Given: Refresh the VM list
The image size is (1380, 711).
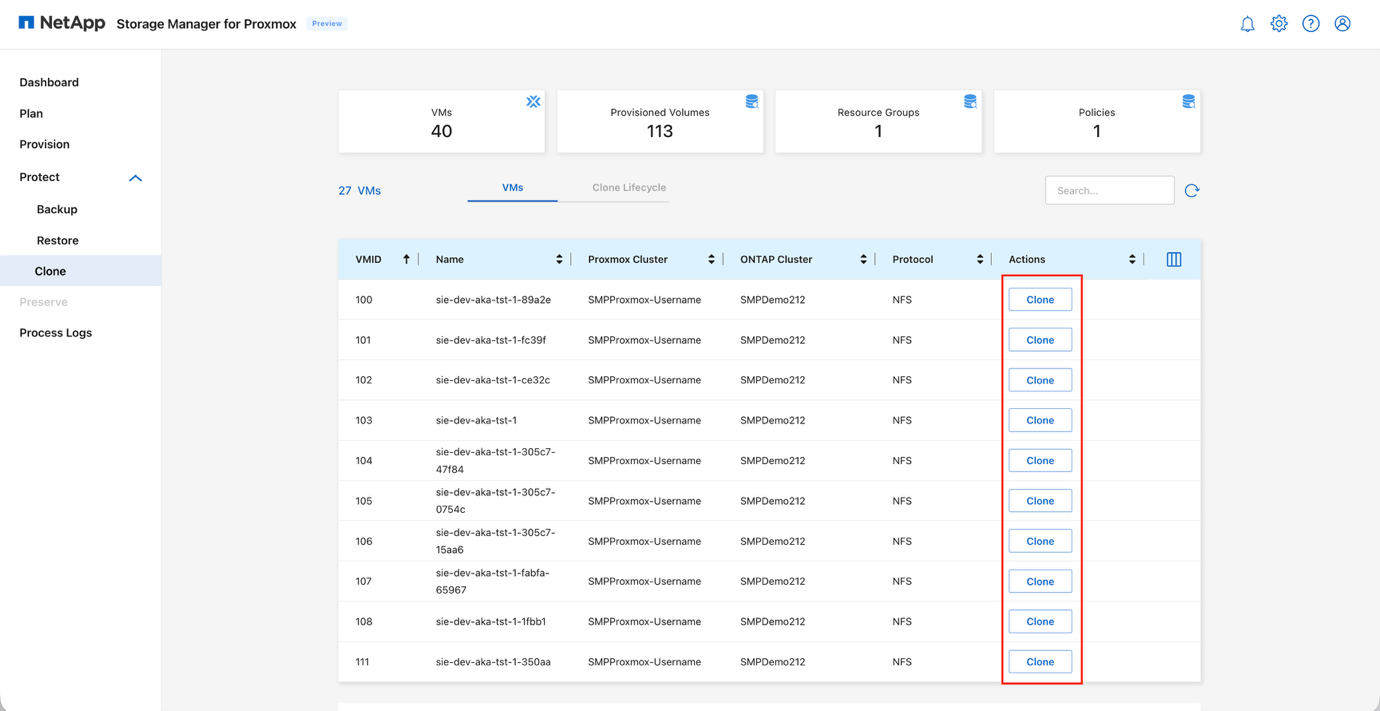Looking at the screenshot, I should click(1191, 190).
